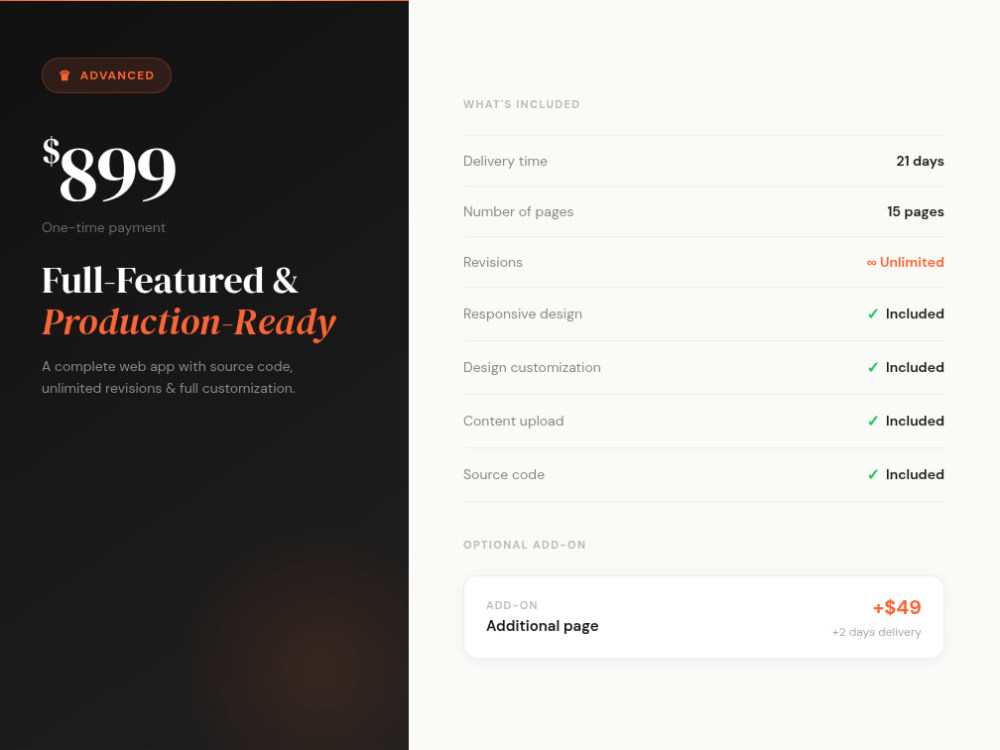Click the 'Design customization' label

pos(532,367)
